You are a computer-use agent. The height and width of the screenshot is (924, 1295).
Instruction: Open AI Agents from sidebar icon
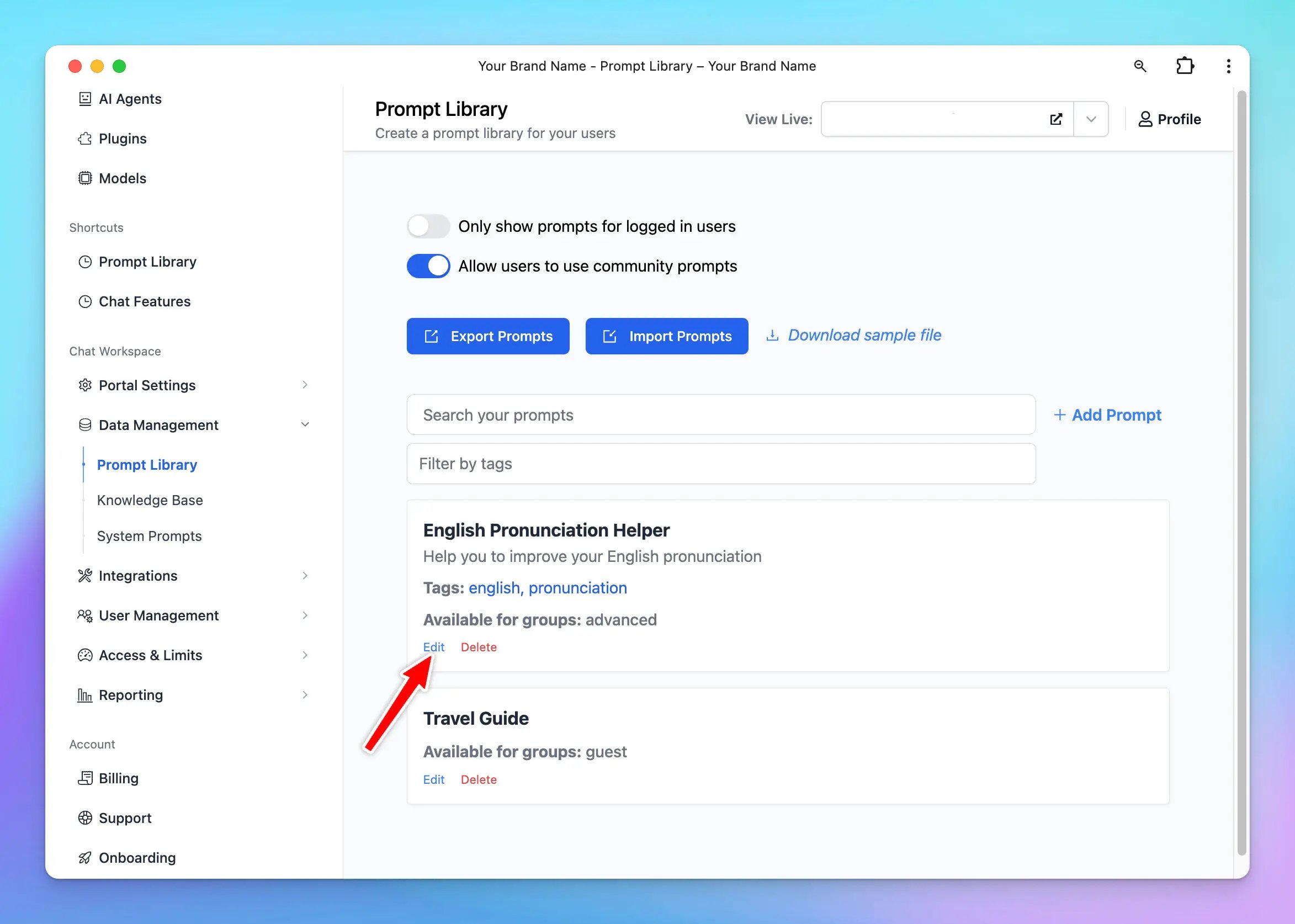point(85,99)
